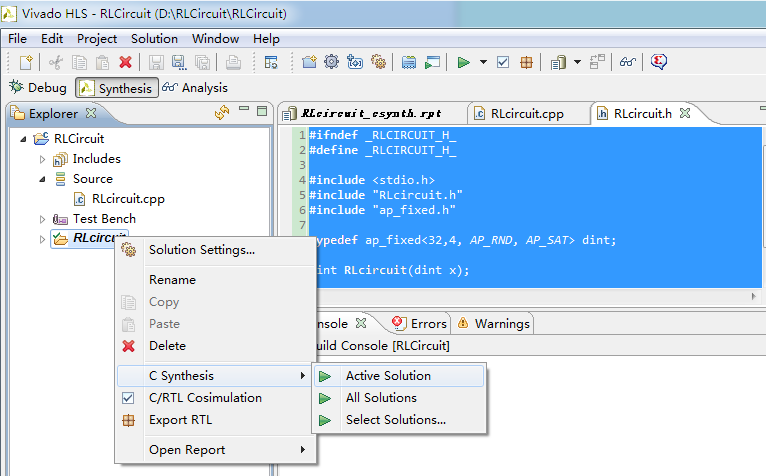Click the editor horizontal scrollbar
This screenshot has height=476, width=766.
520,297
